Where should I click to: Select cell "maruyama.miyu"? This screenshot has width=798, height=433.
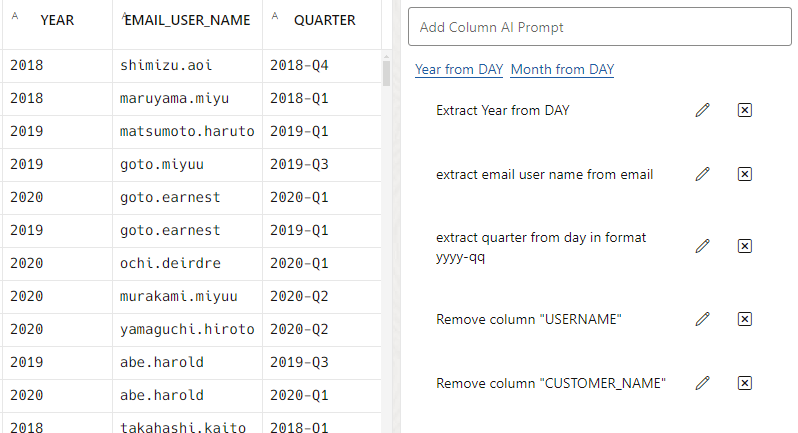click(187, 99)
